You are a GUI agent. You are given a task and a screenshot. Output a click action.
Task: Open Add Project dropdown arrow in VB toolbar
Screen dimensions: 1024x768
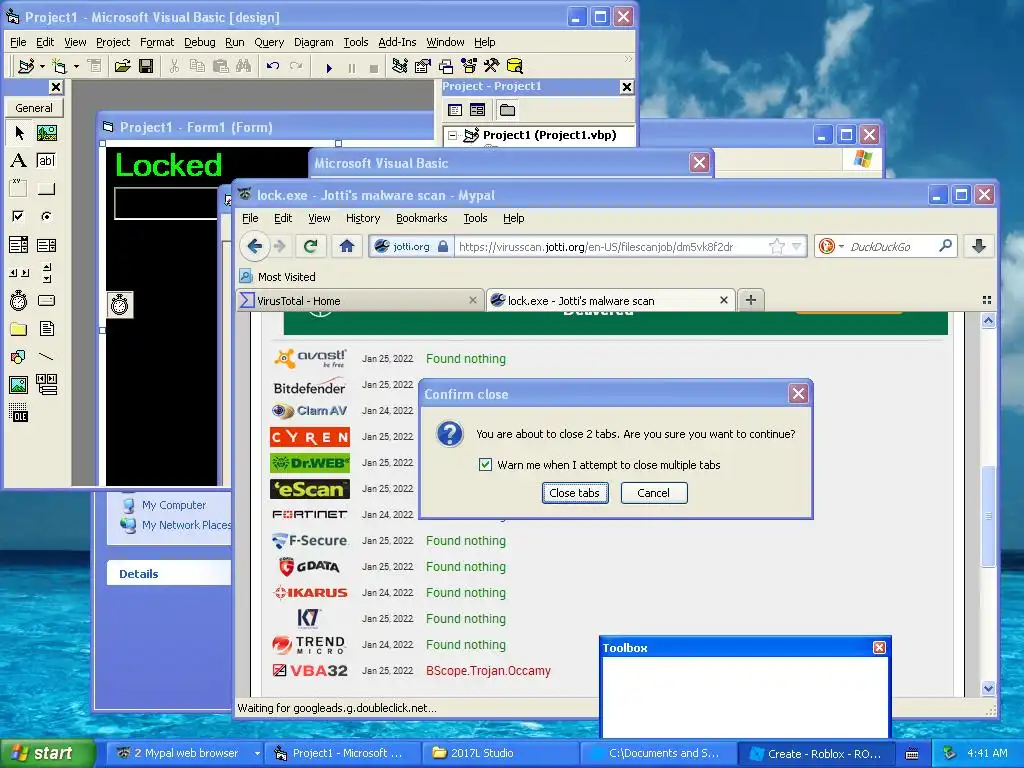[42, 66]
